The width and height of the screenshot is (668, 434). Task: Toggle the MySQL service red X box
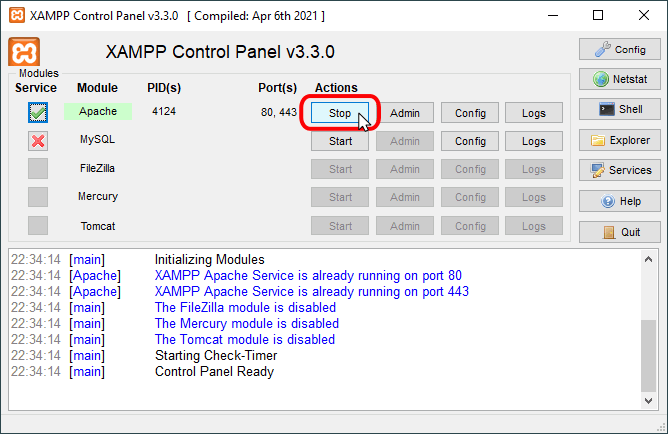(38, 141)
